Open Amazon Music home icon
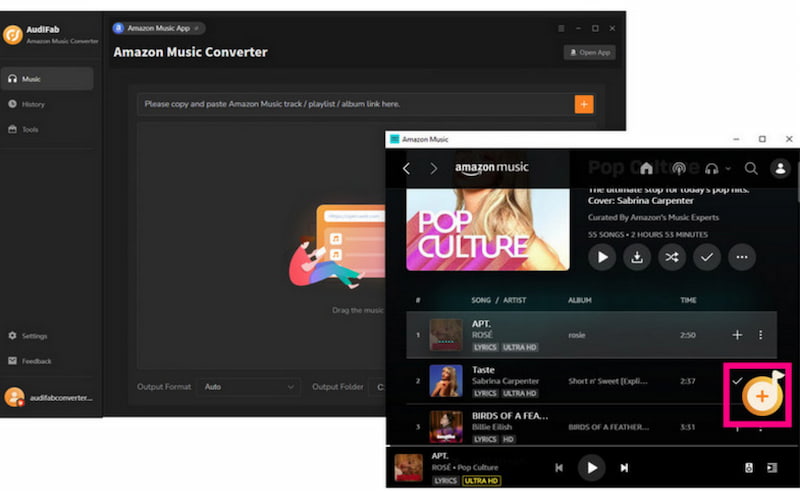Screen dimensions: 800x491 646,168
